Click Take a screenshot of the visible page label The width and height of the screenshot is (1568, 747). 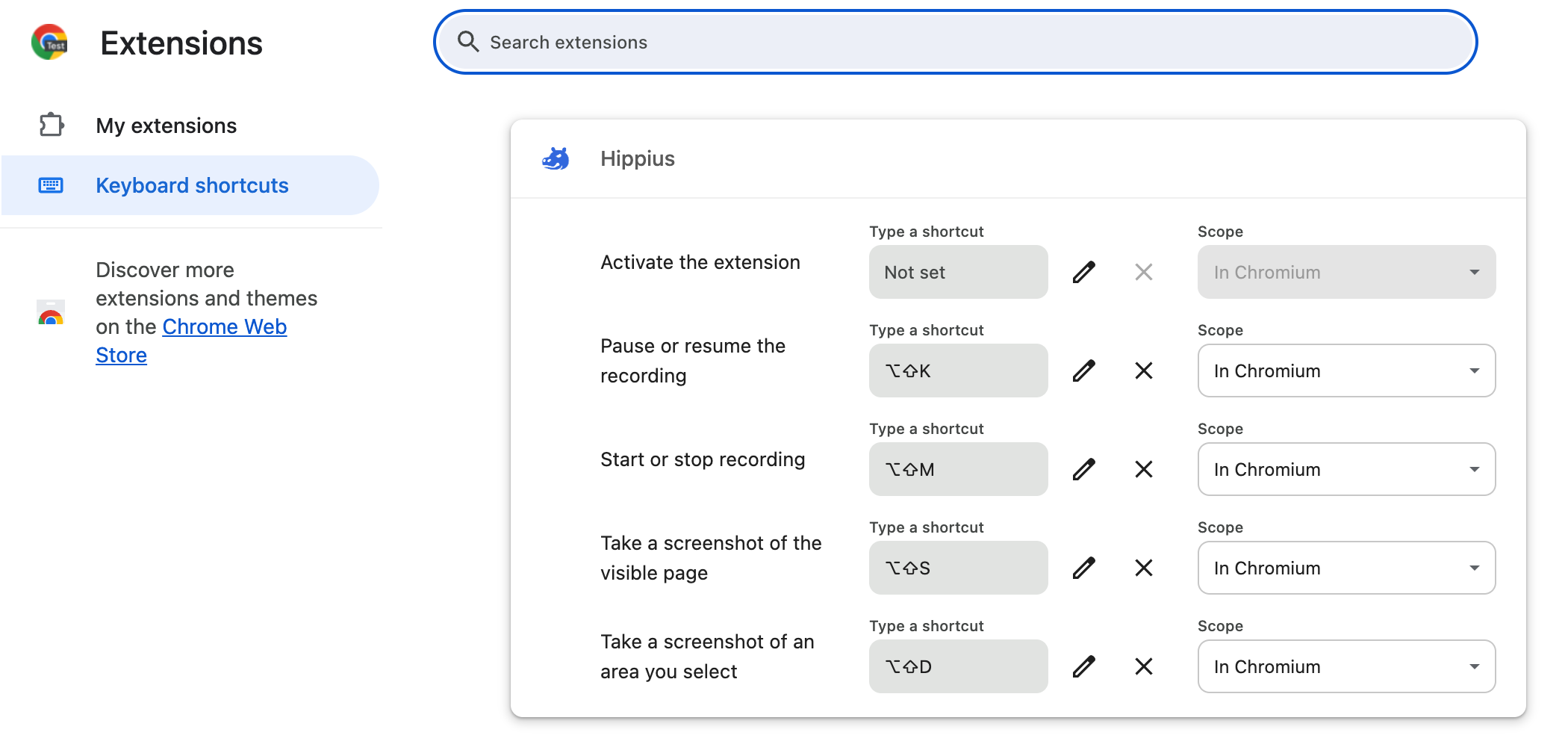point(711,558)
